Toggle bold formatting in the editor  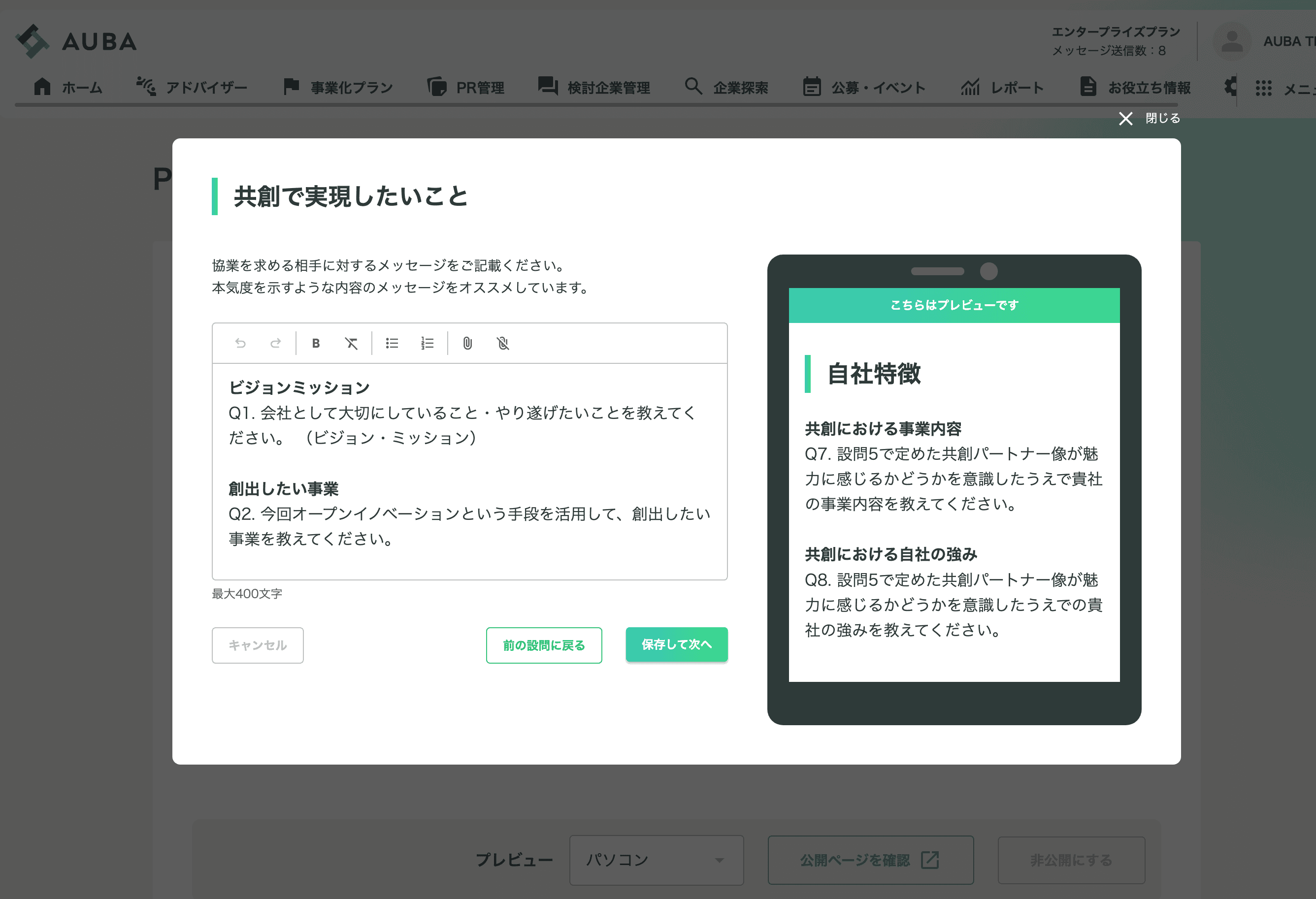click(x=316, y=343)
